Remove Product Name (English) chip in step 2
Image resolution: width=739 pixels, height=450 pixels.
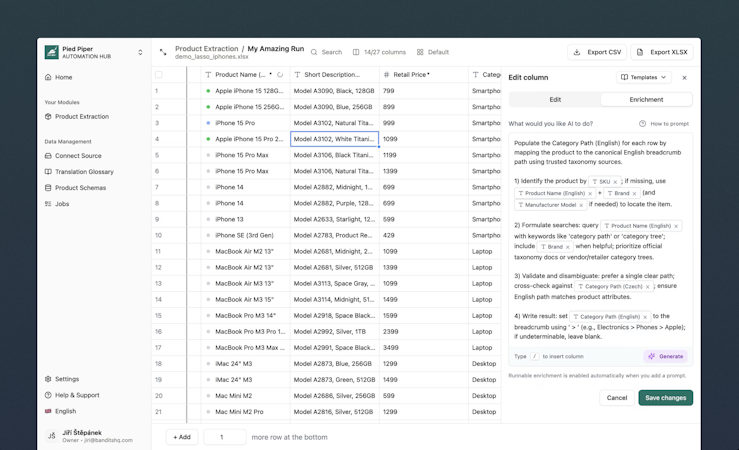point(676,226)
